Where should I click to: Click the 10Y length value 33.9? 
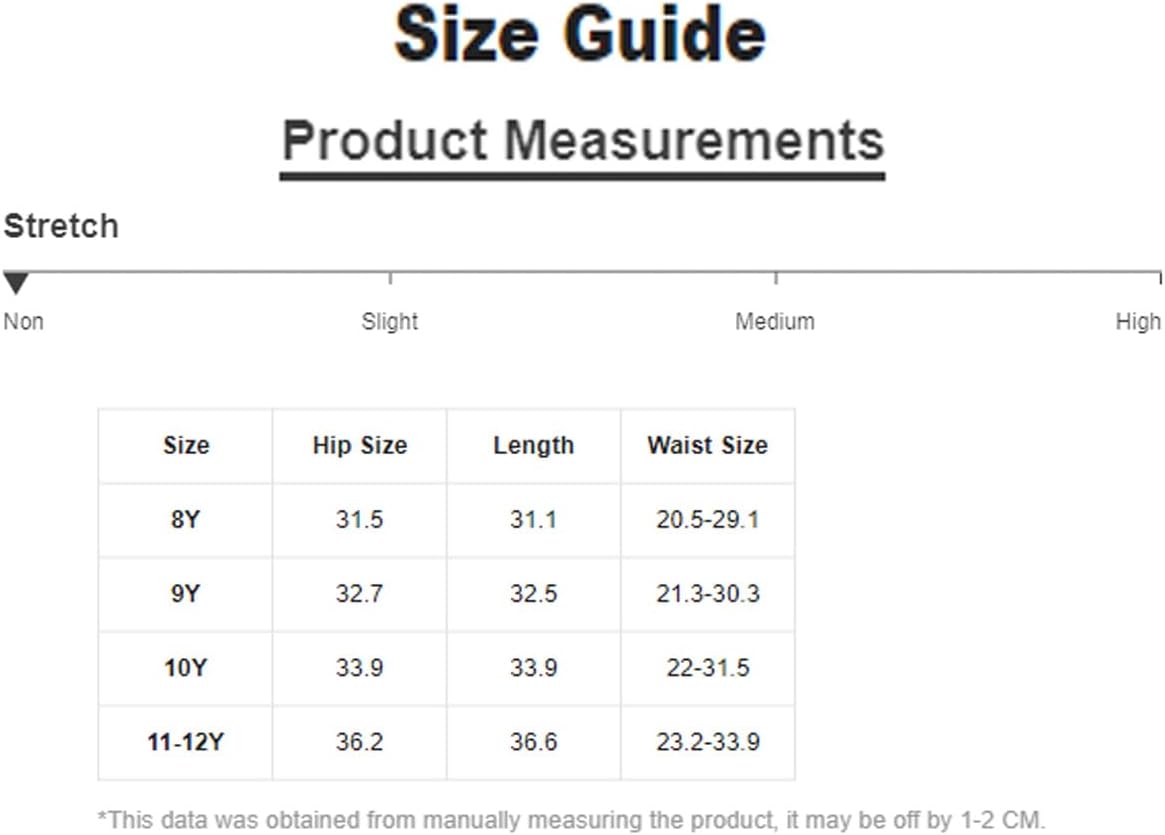(533, 668)
